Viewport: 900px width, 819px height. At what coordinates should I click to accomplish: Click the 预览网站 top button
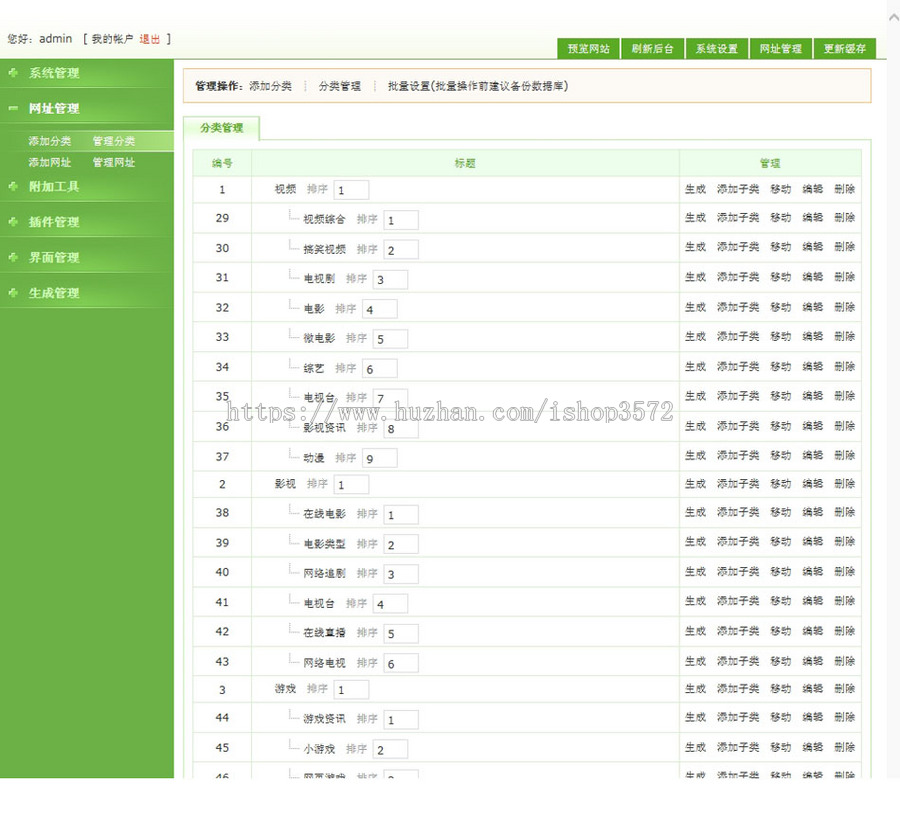588,49
